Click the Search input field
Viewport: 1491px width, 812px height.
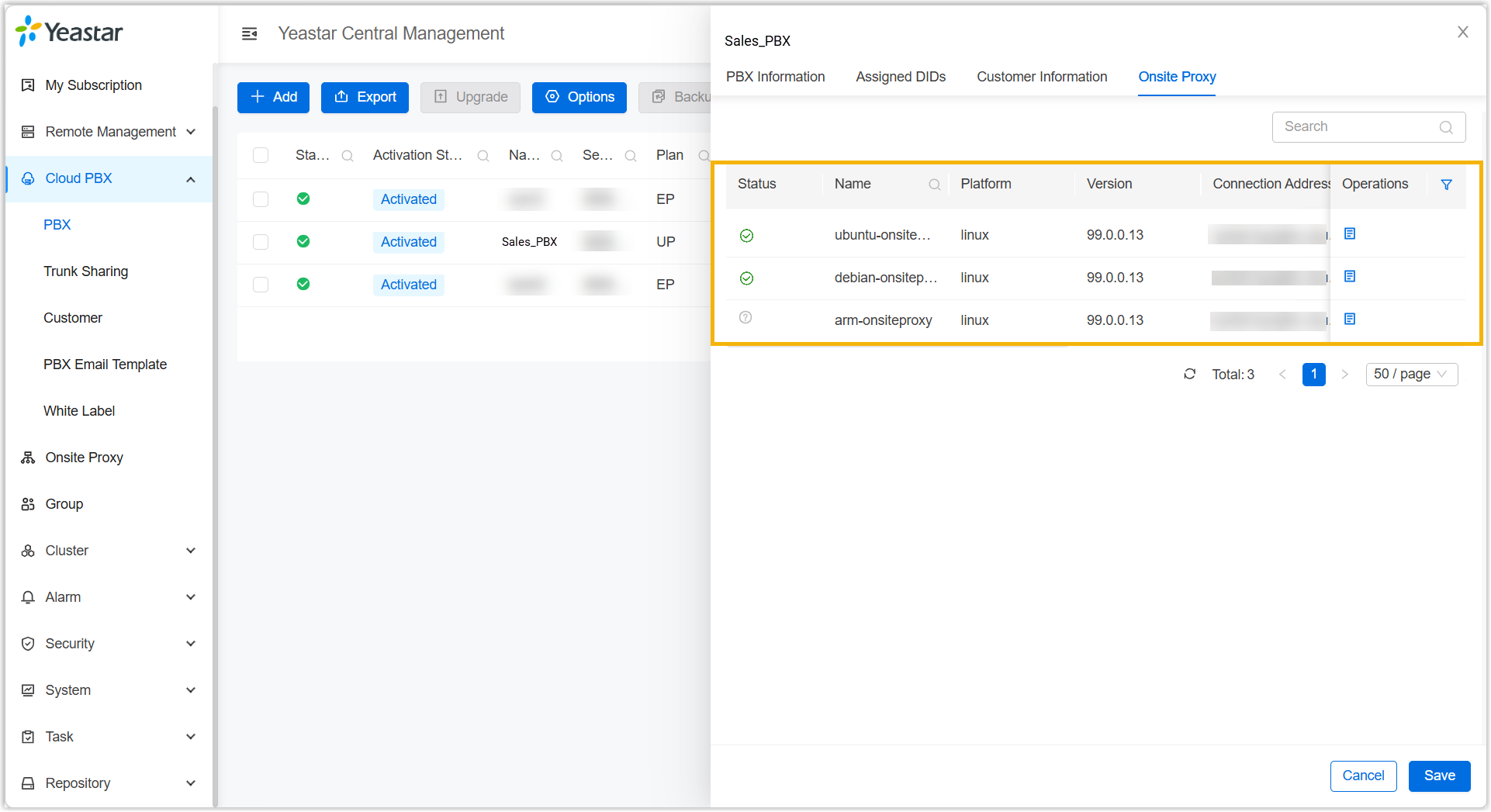(1358, 127)
